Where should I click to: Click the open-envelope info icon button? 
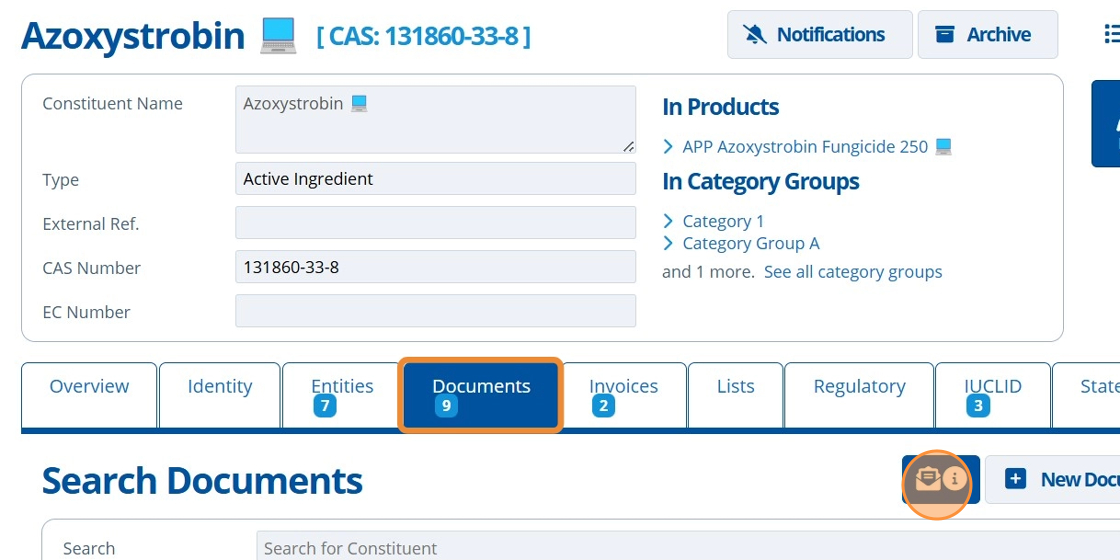[x=939, y=480]
